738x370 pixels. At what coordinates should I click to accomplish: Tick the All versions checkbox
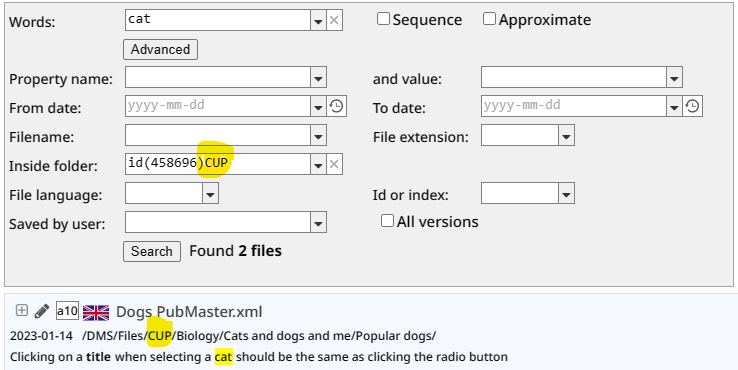[387, 221]
